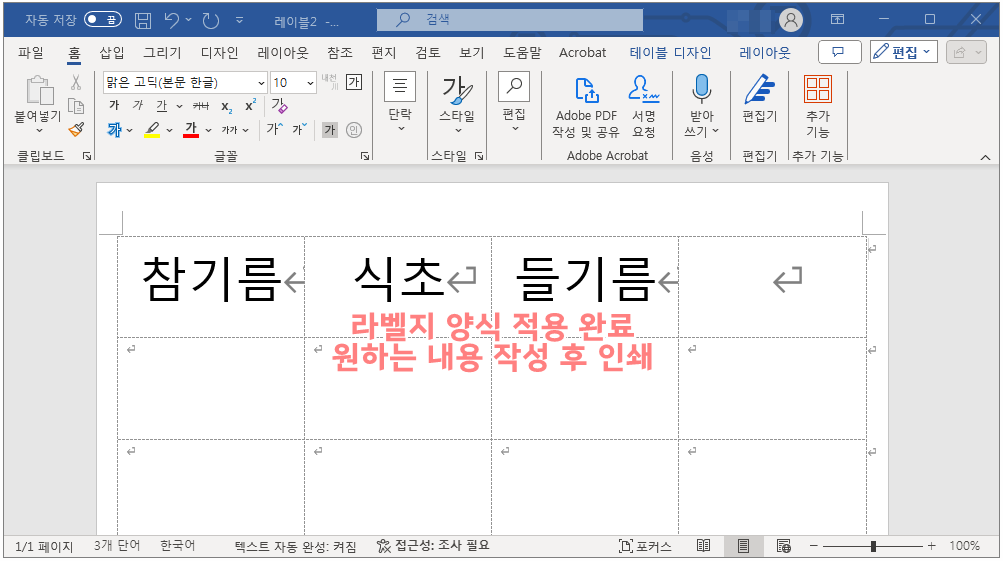Image resolution: width=1003 pixels, height=561 pixels.
Task: Open the 스타일 styles gallery button
Action: click(x=457, y=105)
